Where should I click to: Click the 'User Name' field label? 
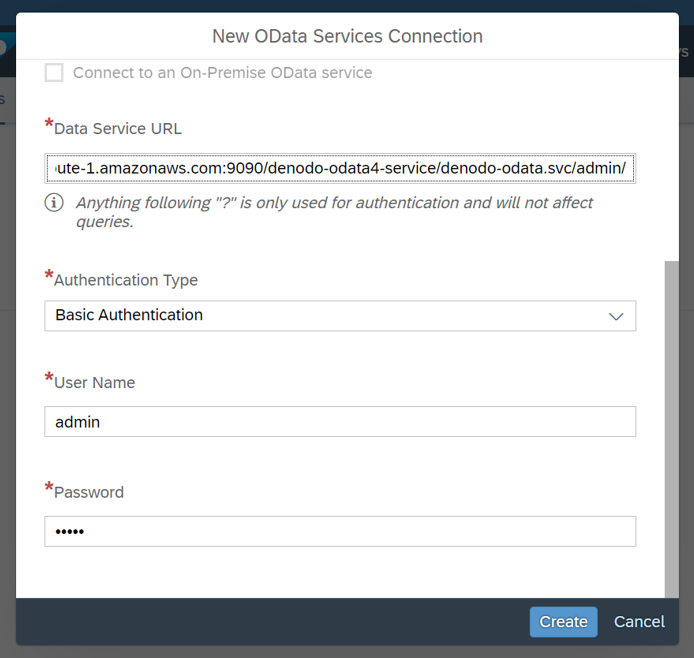click(94, 383)
